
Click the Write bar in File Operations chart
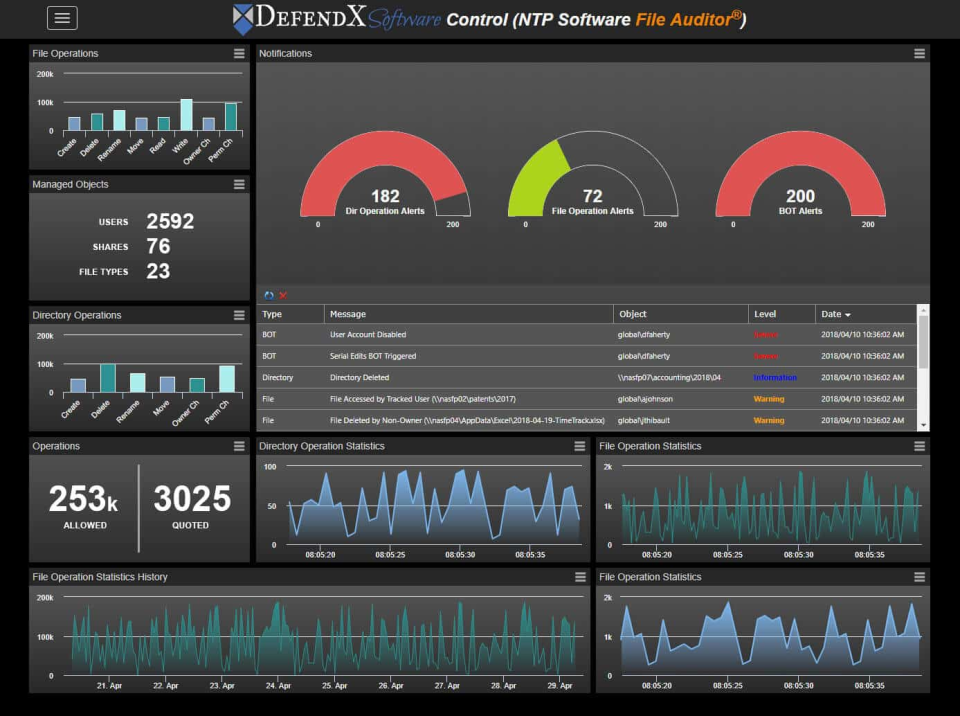(186, 115)
